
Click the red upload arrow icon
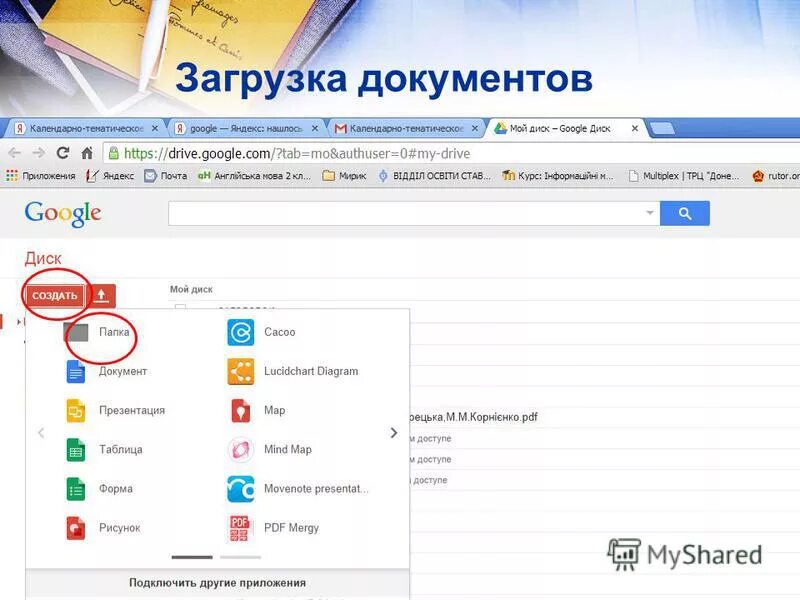[x=103, y=295]
